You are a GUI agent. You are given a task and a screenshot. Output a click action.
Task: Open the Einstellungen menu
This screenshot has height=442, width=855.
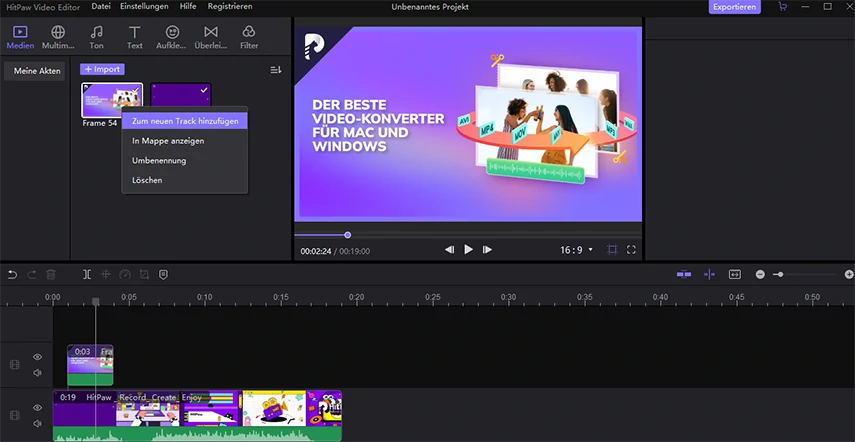[x=144, y=7]
